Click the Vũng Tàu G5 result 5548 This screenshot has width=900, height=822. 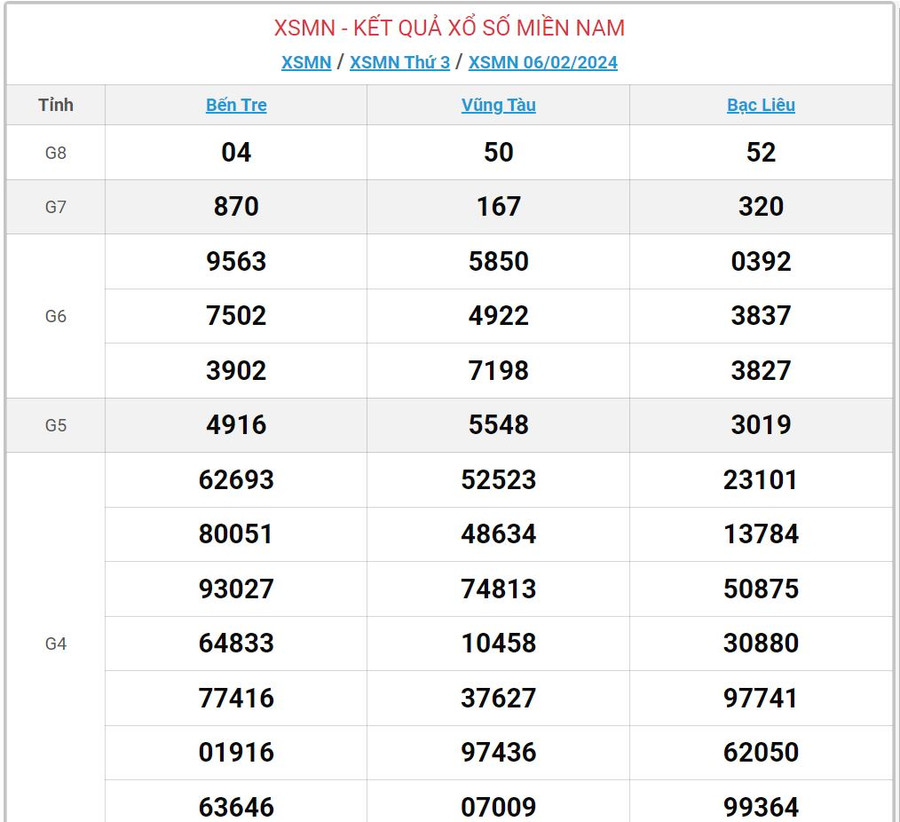point(498,425)
